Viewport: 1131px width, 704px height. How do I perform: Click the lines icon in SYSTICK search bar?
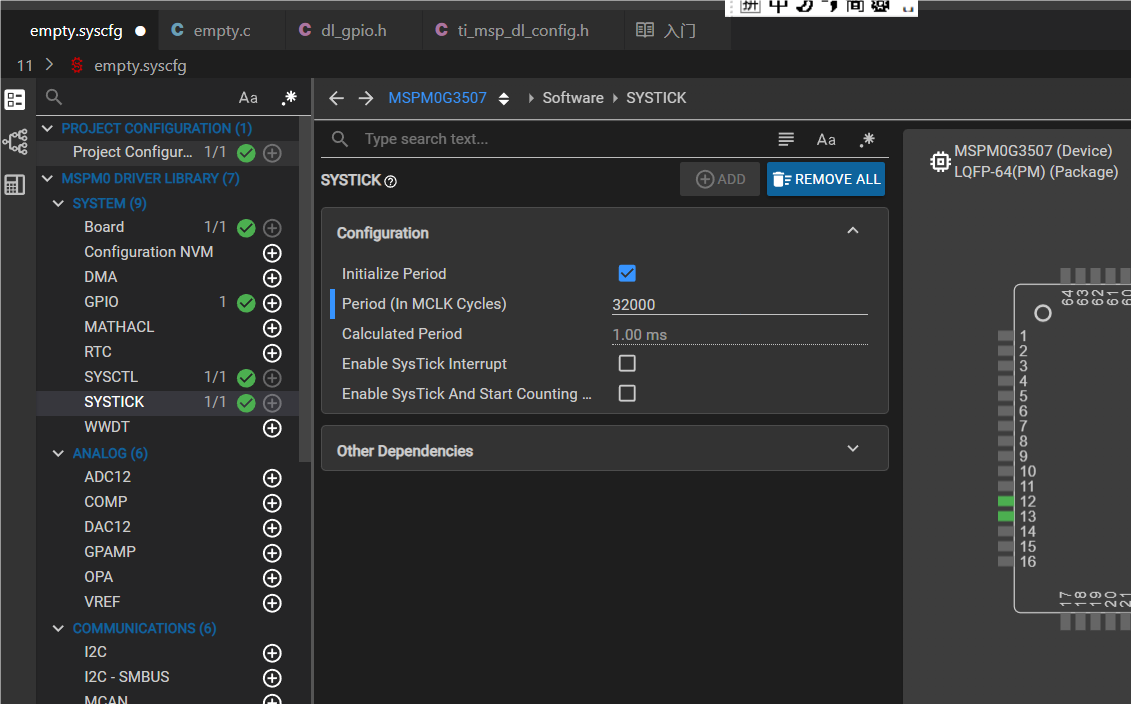tap(786, 139)
